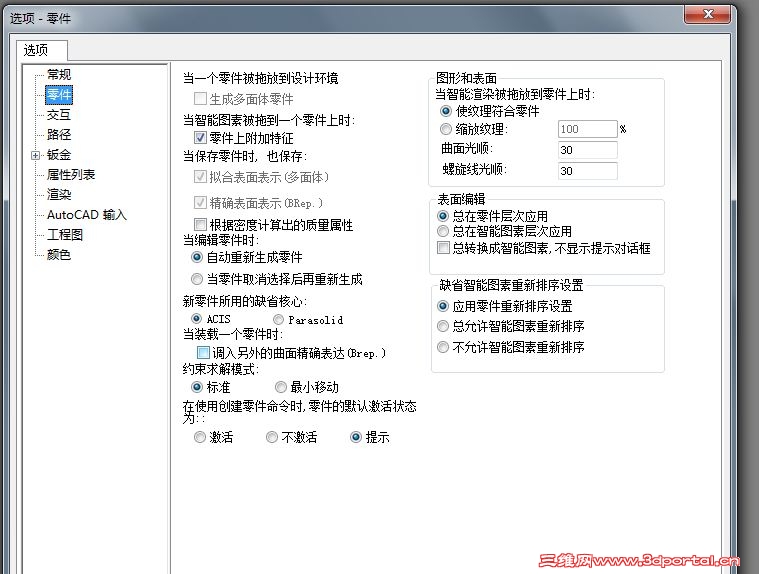This screenshot has width=759, height=574.
Task: Open the 工程图 options page
Action: pos(64,235)
